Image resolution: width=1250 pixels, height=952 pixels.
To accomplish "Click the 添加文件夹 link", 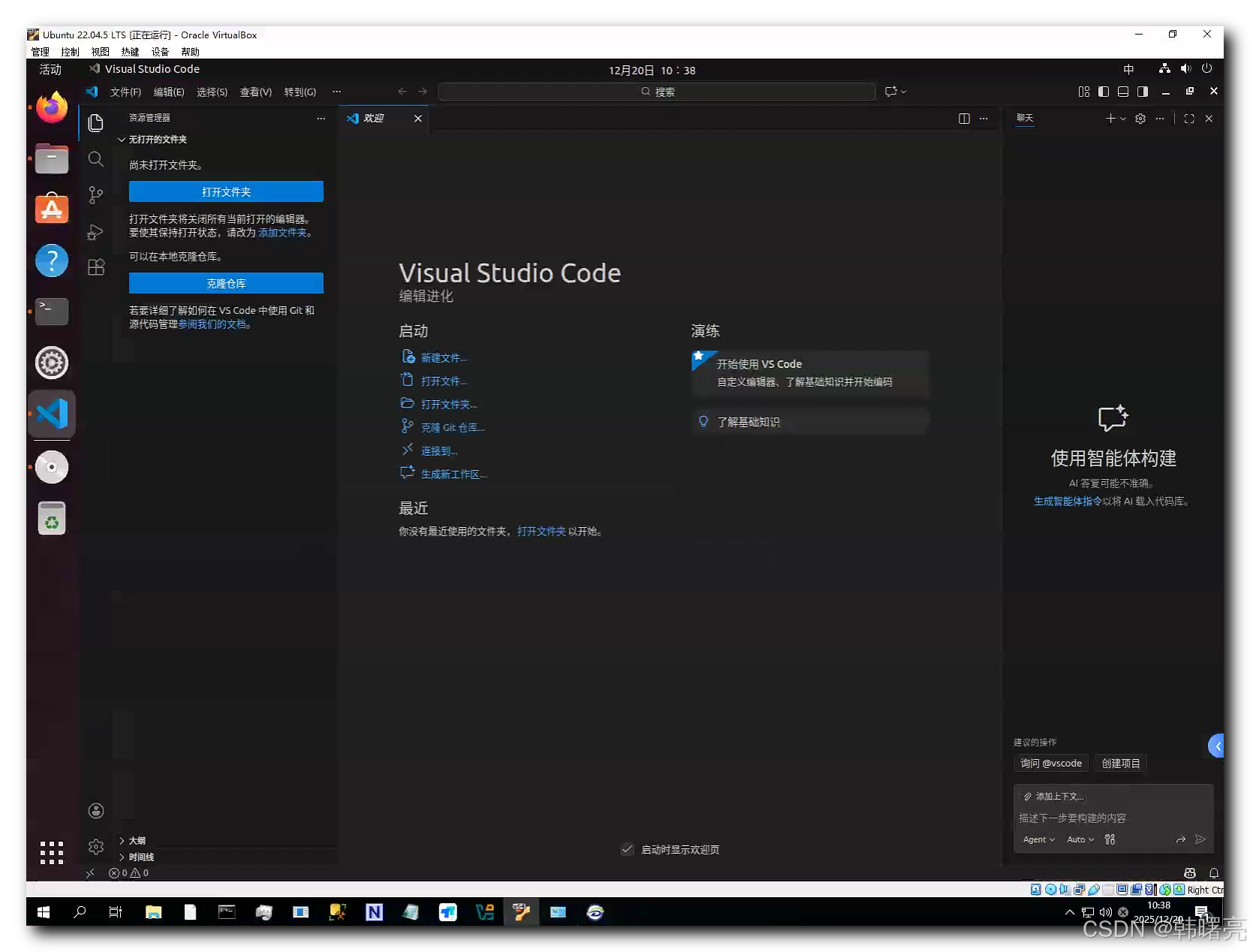I will click(x=283, y=233).
